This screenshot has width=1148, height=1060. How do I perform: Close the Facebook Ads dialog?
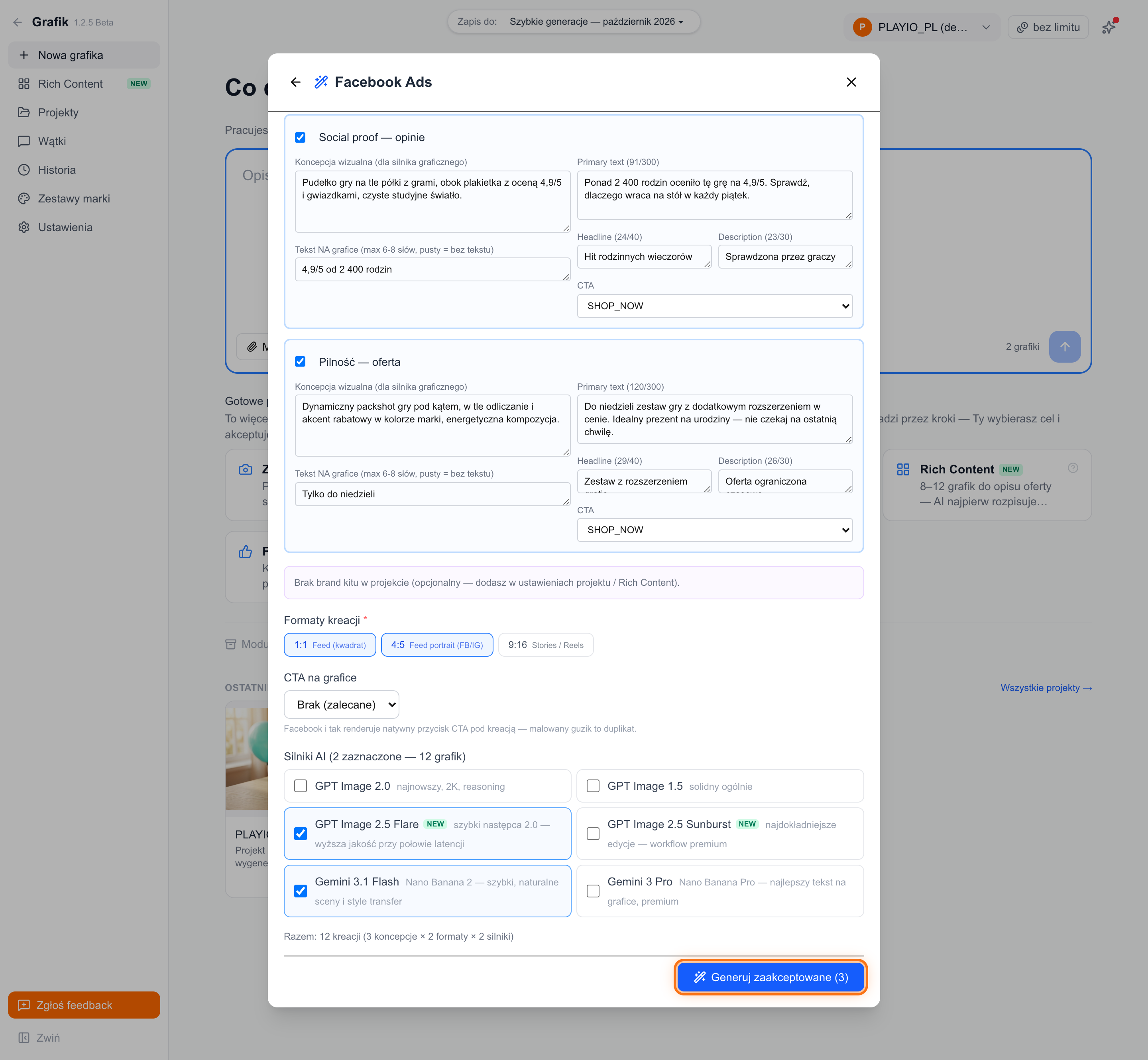[x=851, y=82]
